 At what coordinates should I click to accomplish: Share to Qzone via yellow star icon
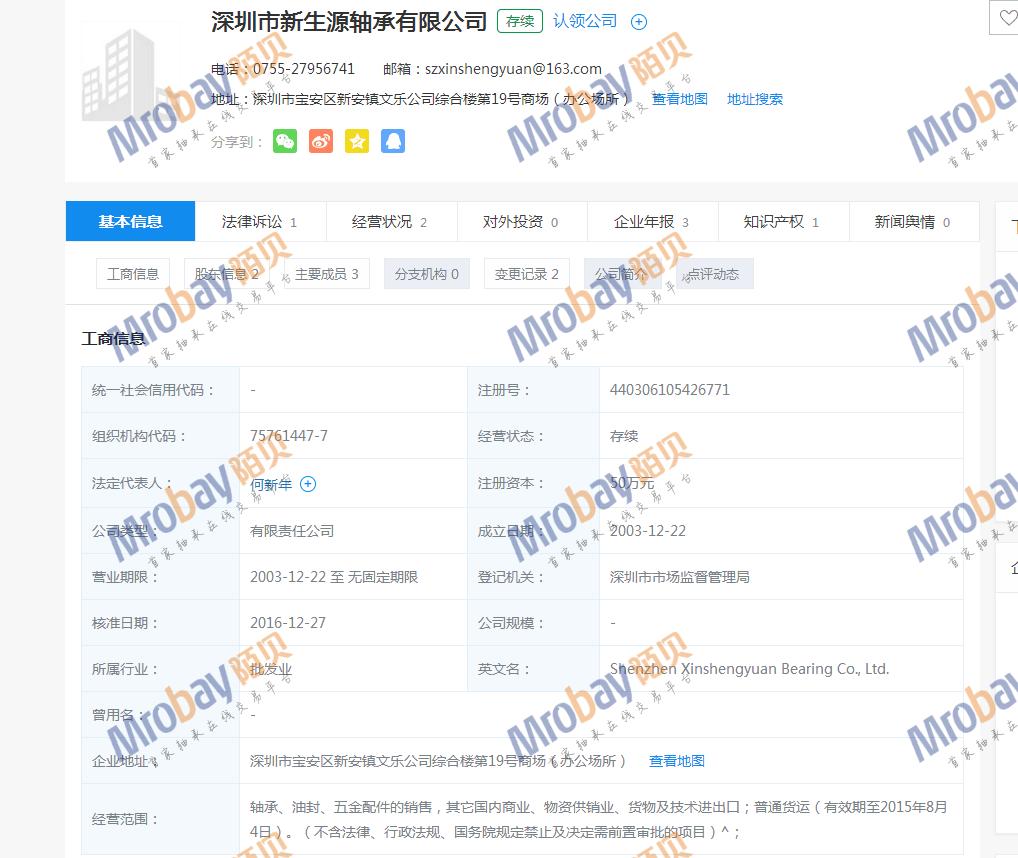click(357, 141)
